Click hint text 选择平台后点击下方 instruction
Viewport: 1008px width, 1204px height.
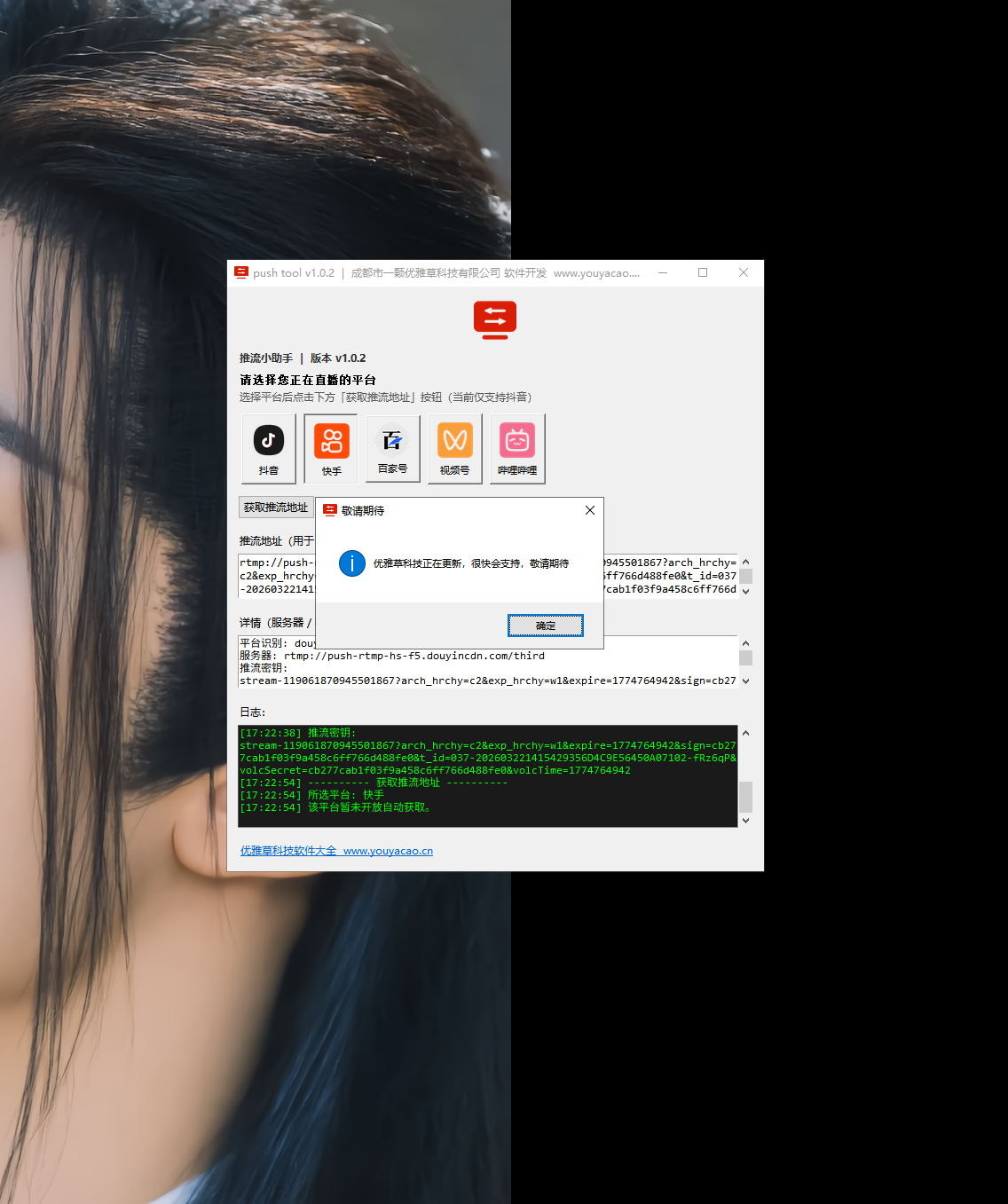386,397
